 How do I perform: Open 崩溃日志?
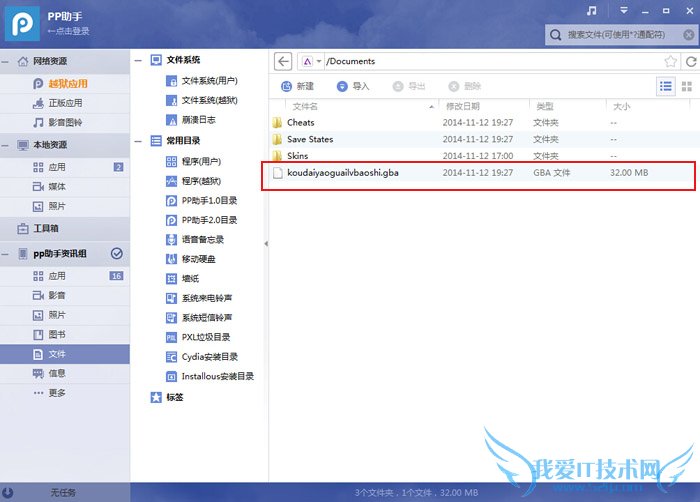click(191, 120)
